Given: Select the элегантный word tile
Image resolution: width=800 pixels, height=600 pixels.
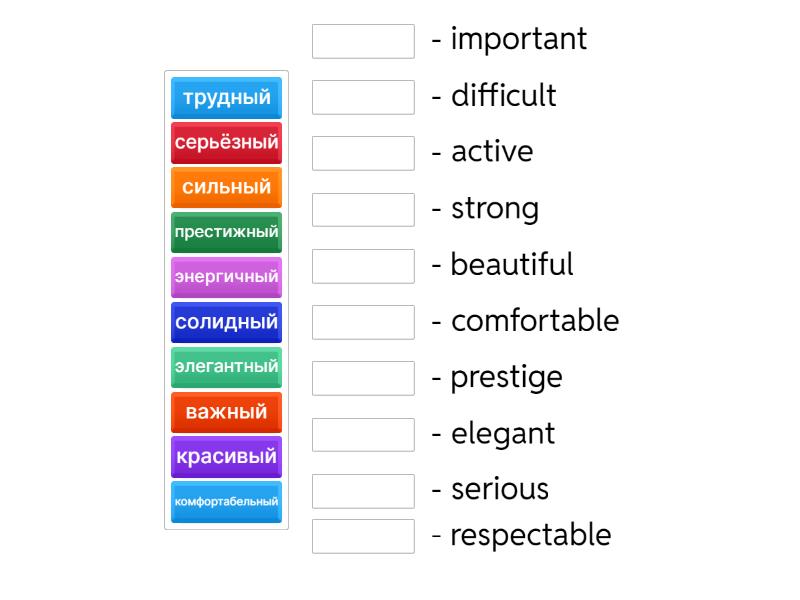Looking at the screenshot, I should (x=226, y=367).
